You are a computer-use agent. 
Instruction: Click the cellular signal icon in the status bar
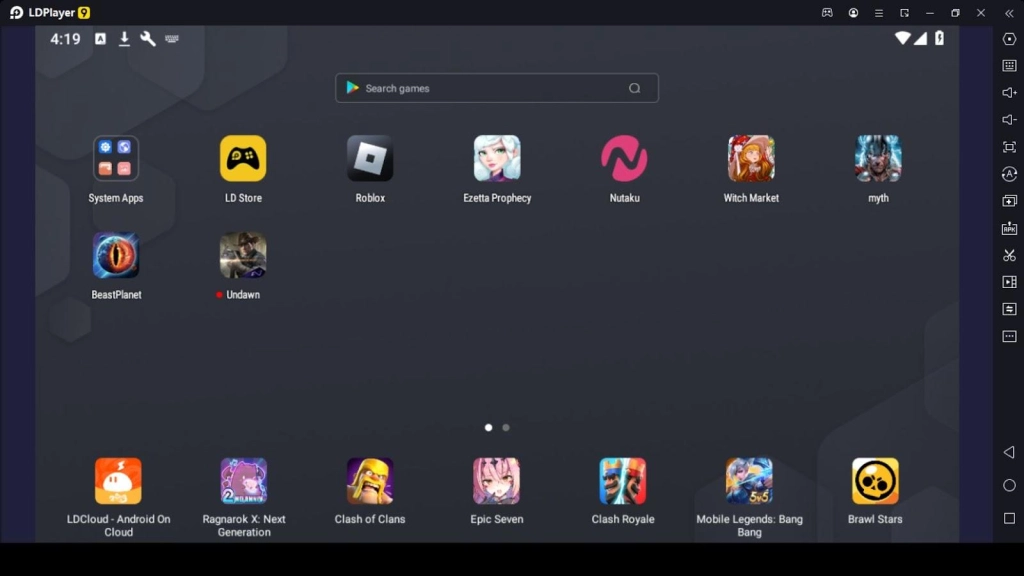pos(920,38)
